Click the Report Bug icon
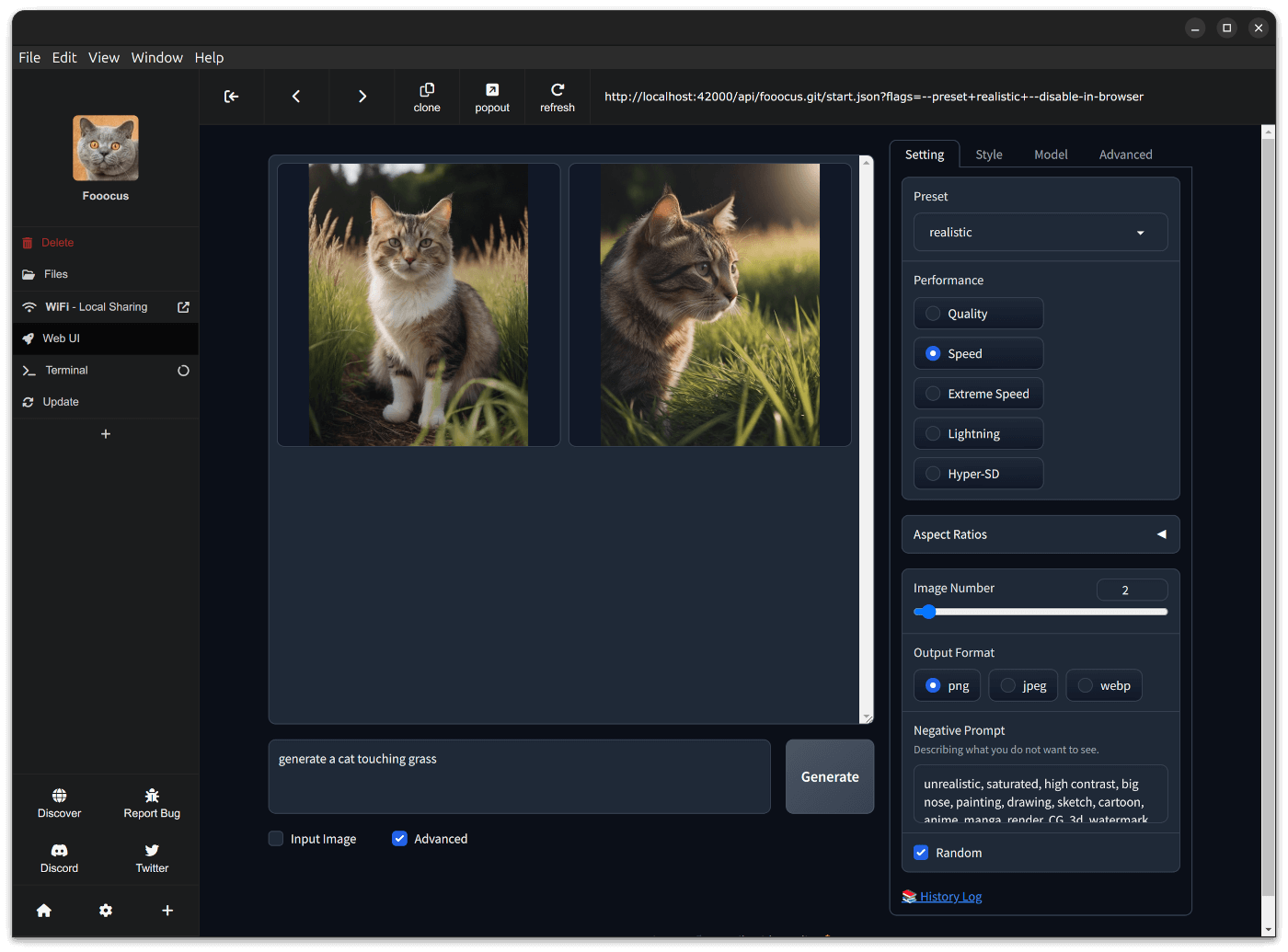Image resolution: width=1288 pixels, height=952 pixels. pos(151,796)
